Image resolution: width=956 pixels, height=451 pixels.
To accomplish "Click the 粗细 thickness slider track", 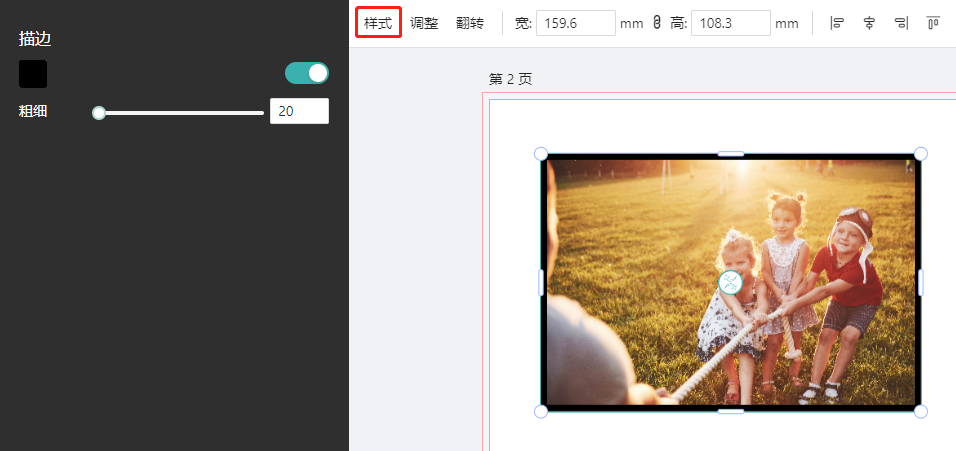I will pyautogui.click(x=180, y=113).
